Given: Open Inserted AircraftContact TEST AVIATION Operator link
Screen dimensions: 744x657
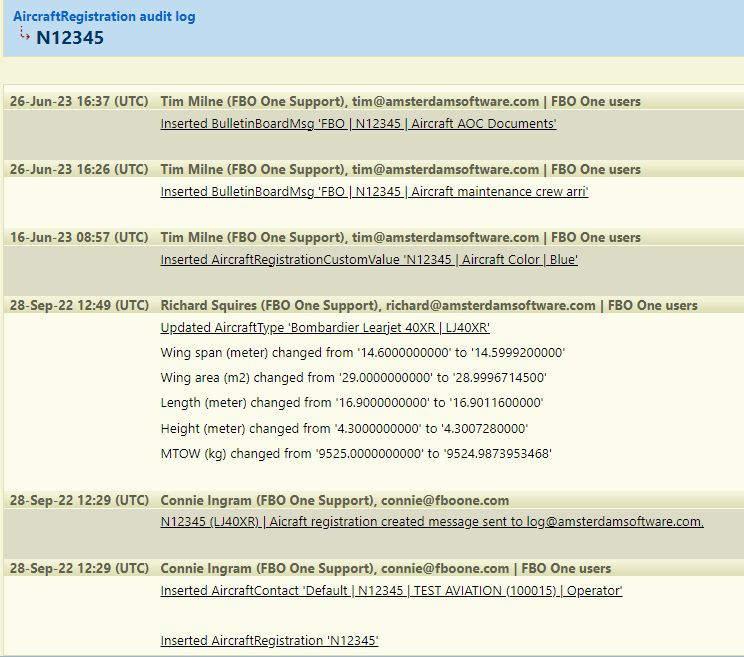Looking at the screenshot, I should point(391,591).
